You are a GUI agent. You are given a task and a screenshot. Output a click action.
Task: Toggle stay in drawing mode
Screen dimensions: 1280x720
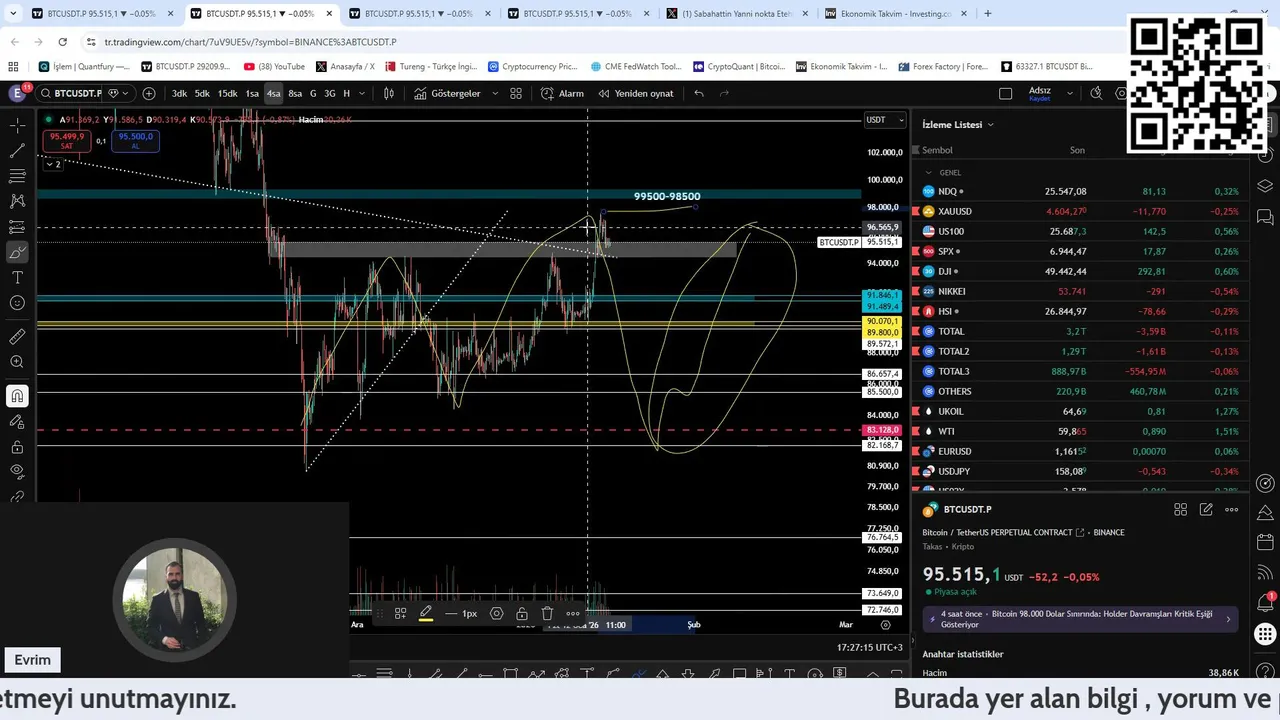click(x=17, y=422)
